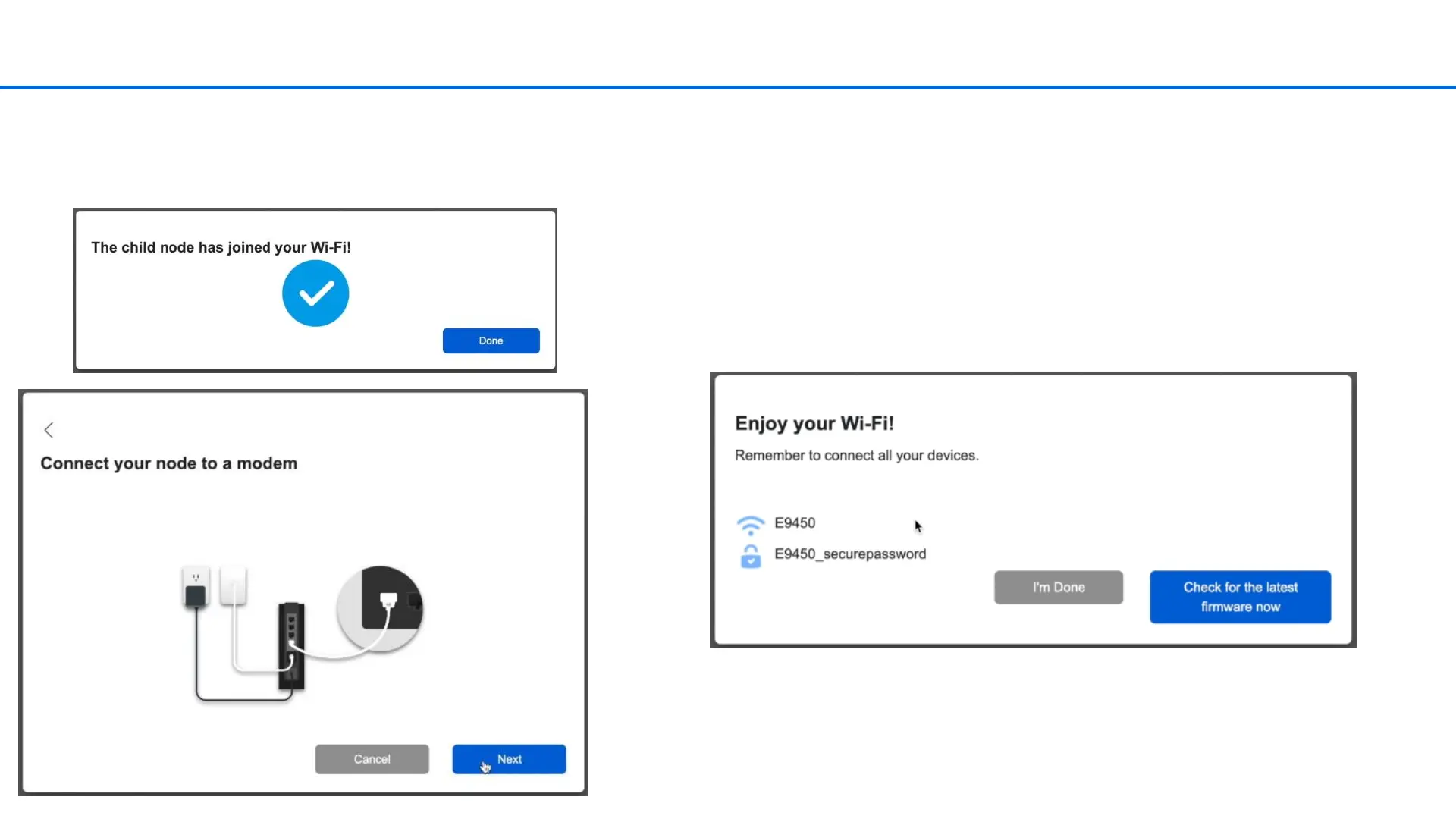Select the E9450 network name text

[795, 523]
